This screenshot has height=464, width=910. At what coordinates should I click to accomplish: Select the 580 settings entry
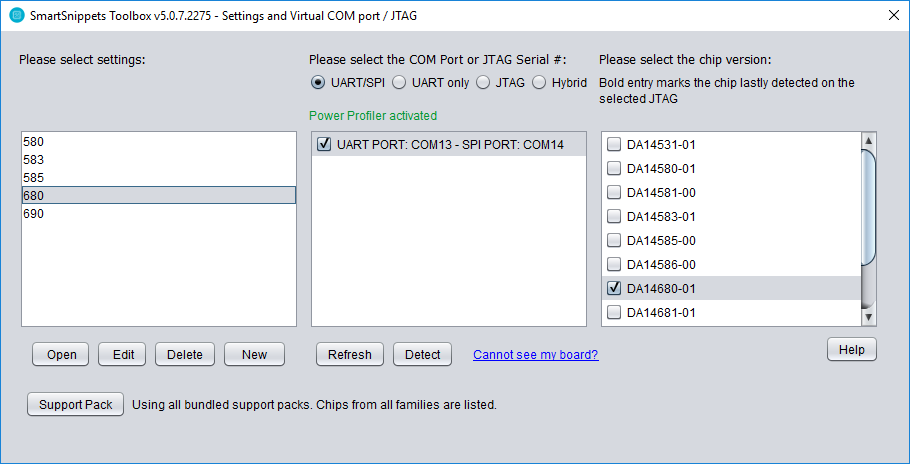[x=158, y=142]
